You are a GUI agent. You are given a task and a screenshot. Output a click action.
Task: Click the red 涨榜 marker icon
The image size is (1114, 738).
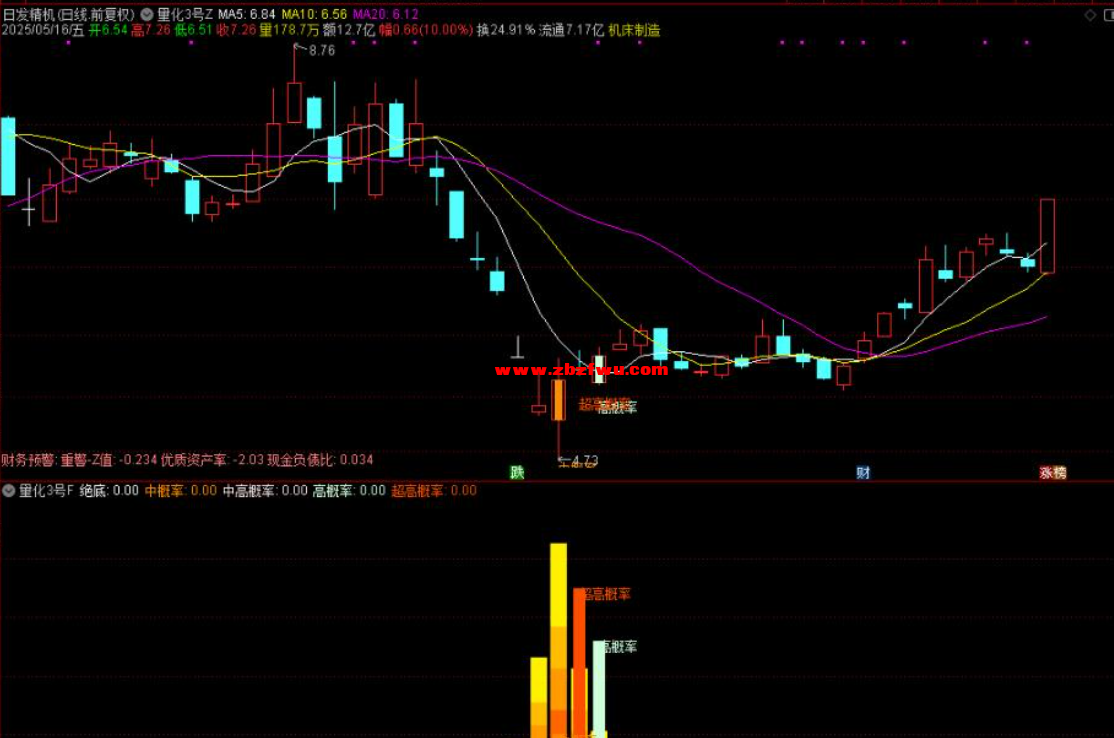coord(1052,472)
